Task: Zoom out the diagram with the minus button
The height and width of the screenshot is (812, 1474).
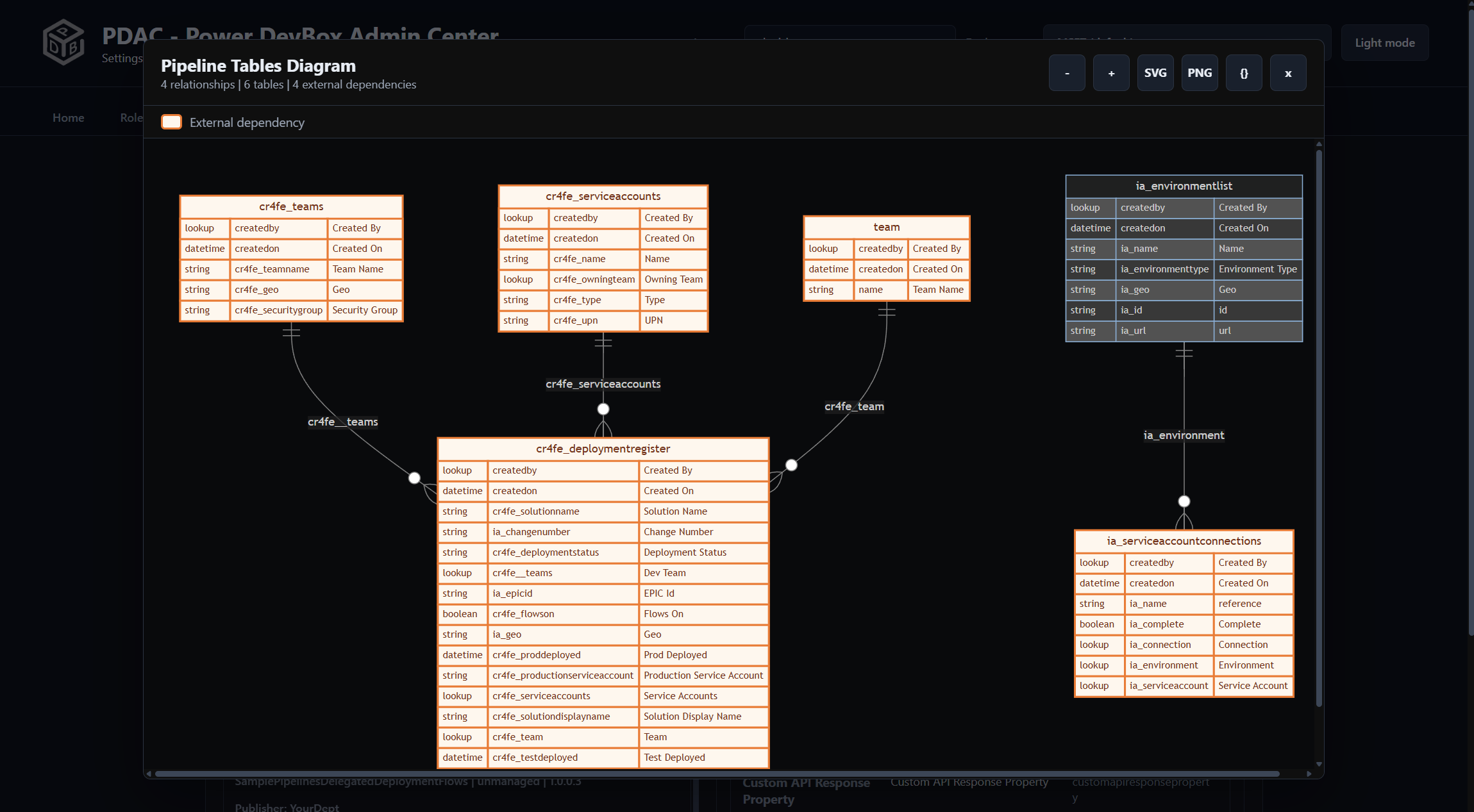Action: pos(1067,73)
